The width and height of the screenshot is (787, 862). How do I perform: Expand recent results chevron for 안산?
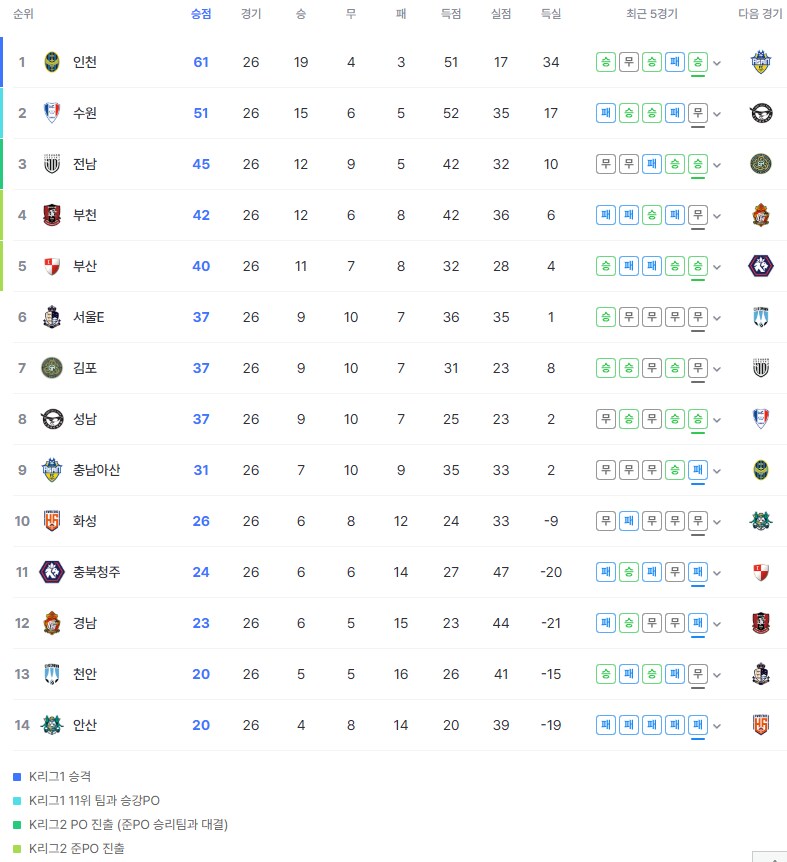(717, 726)
